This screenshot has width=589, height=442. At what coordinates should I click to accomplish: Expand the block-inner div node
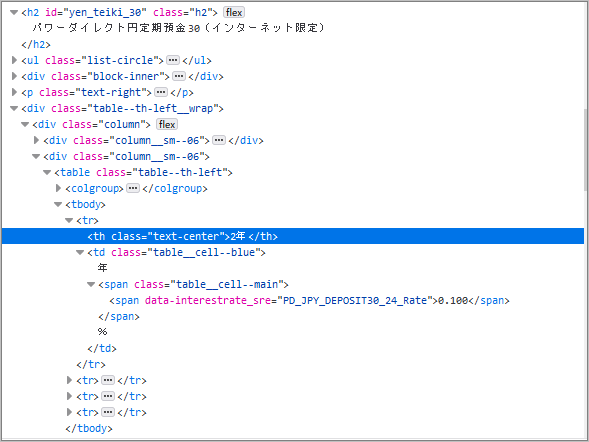pos(14,76)
